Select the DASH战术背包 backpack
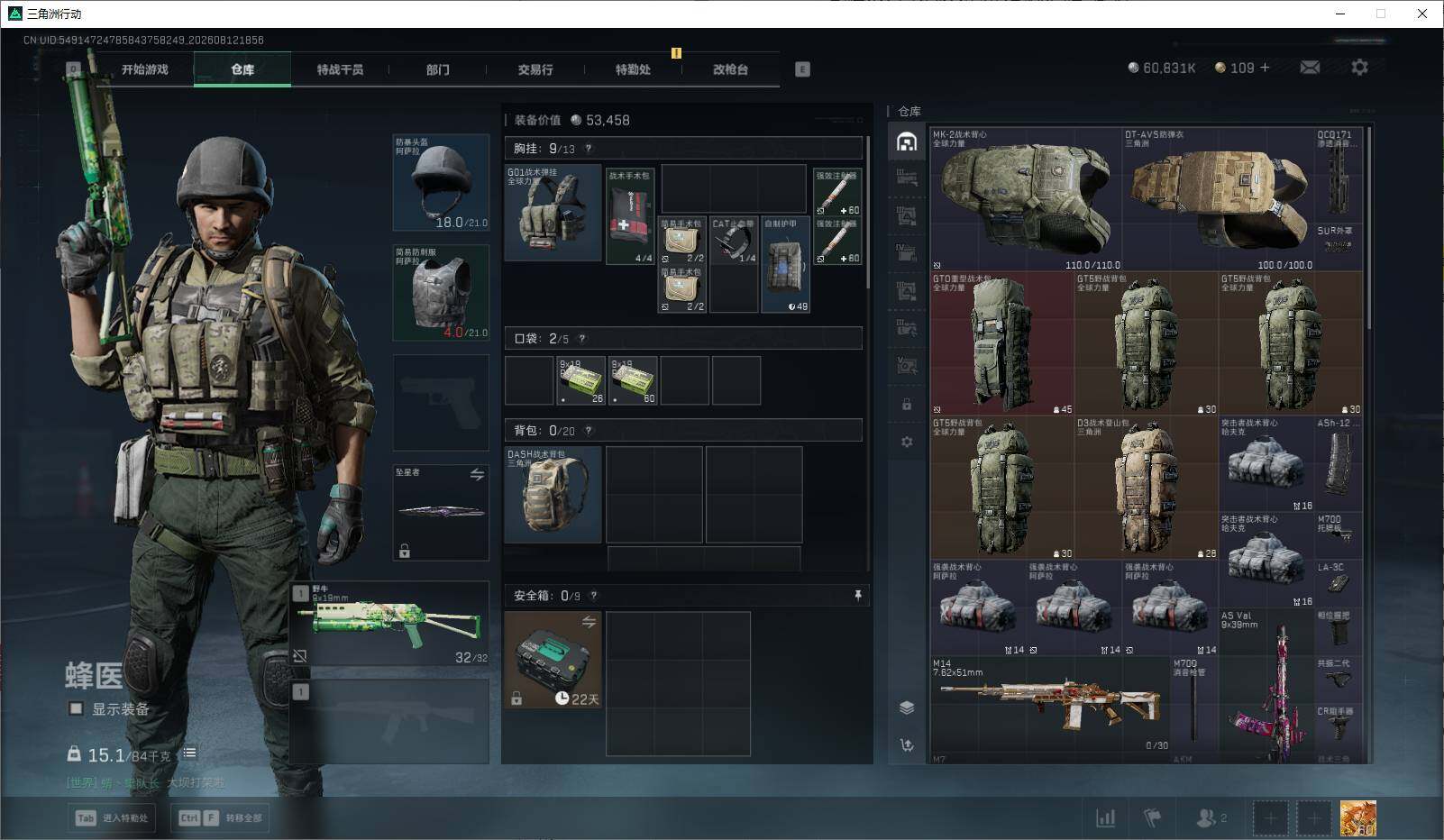This screenshot has height=840, width=1444. [x=553, y=495]
